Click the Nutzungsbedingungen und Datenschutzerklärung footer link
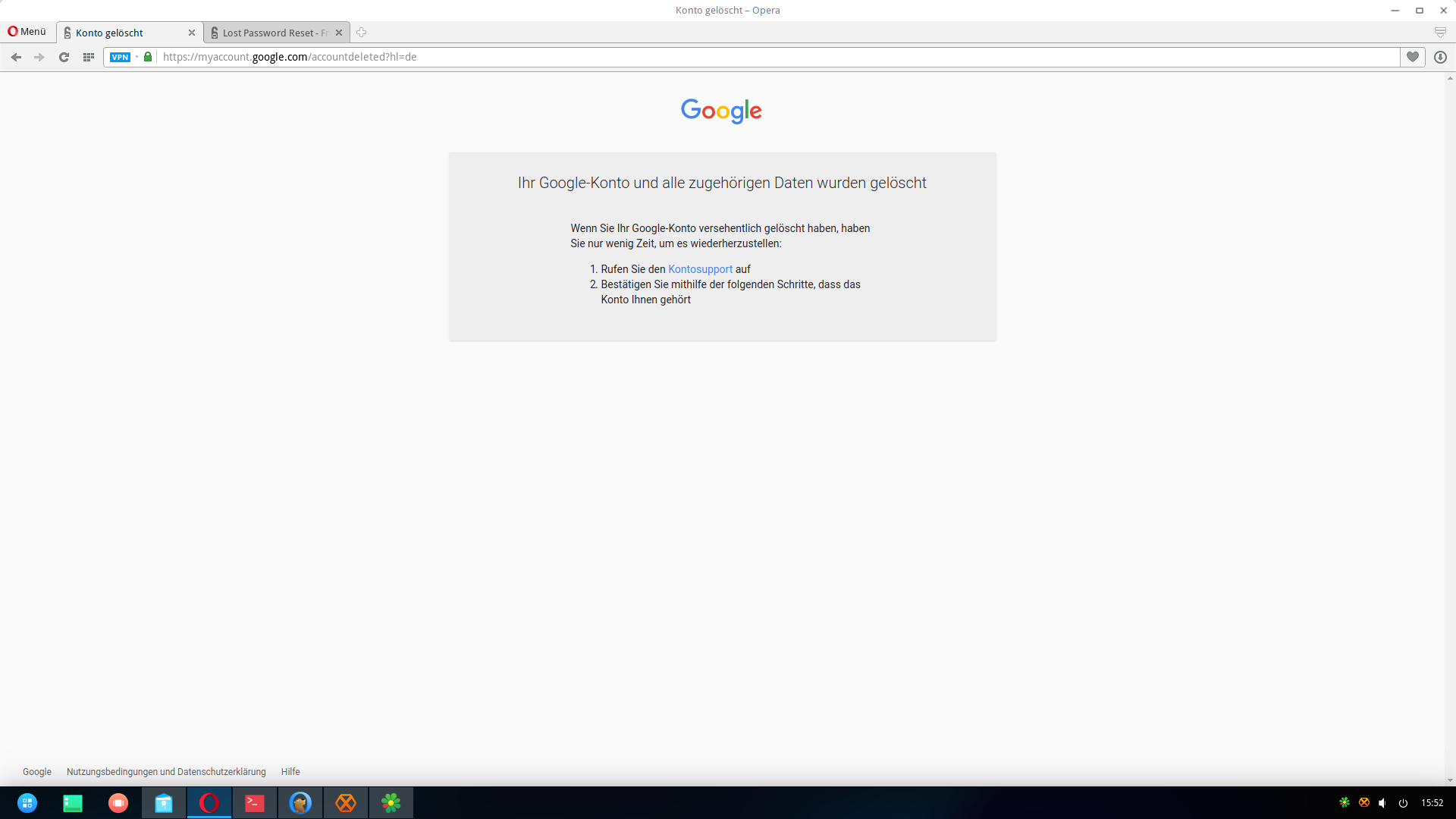 [x=166, y=772]
